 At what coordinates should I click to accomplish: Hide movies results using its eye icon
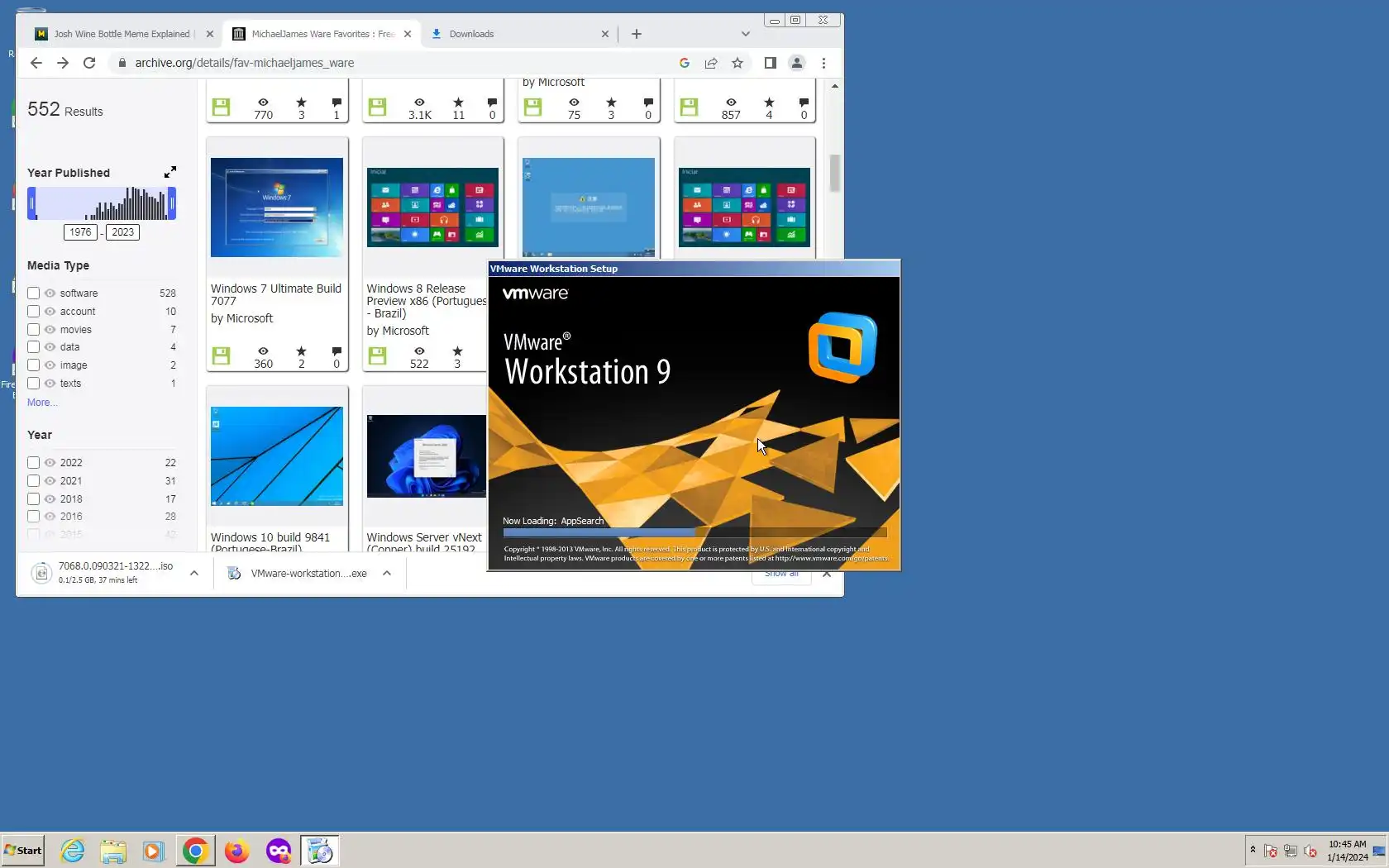tap(50, 330)
